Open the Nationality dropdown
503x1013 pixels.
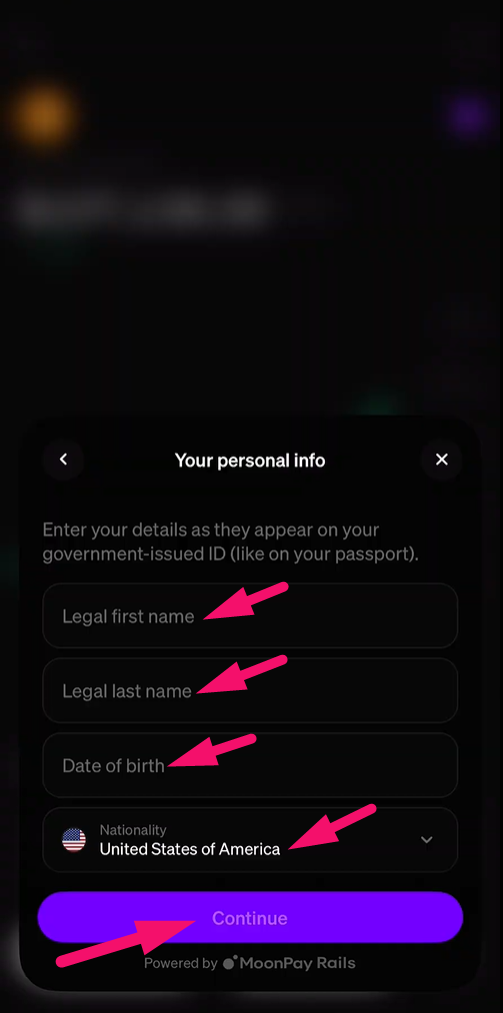pos(251,840)
